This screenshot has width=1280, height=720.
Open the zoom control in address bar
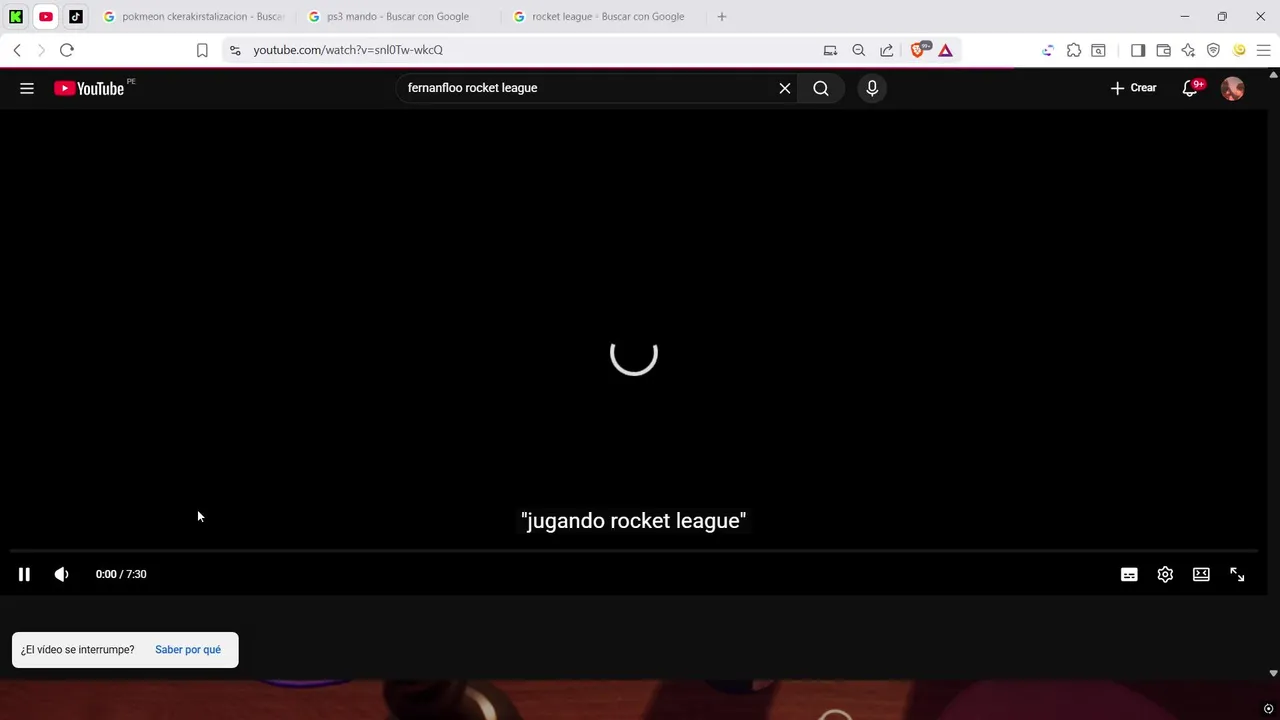tap(858, 50)
